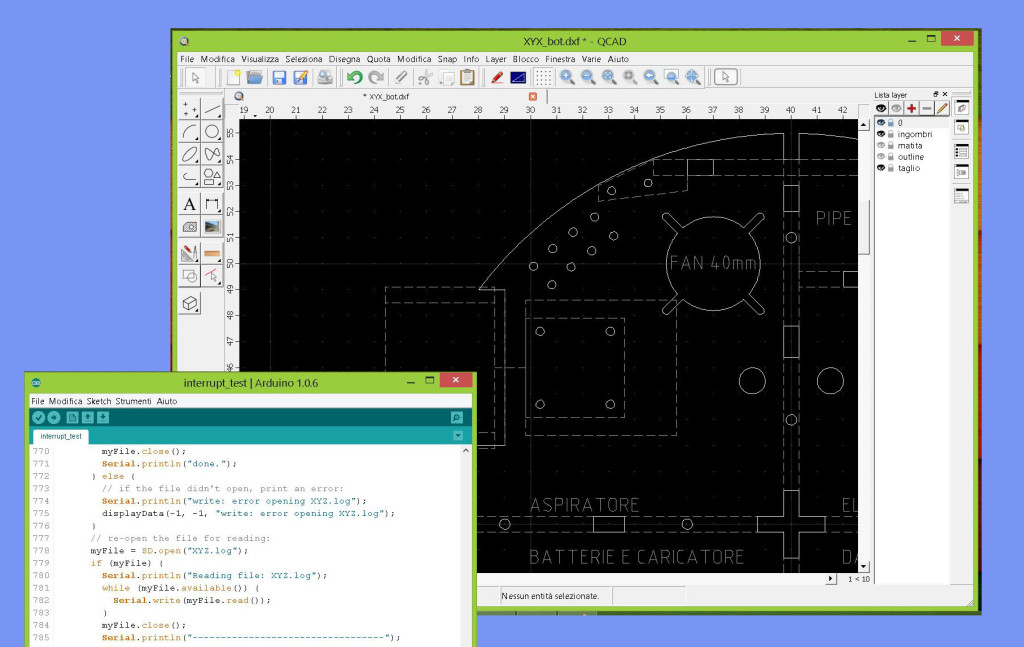
Task: Open Arduino tab dropdown arrow
Action: click(458, 435)
